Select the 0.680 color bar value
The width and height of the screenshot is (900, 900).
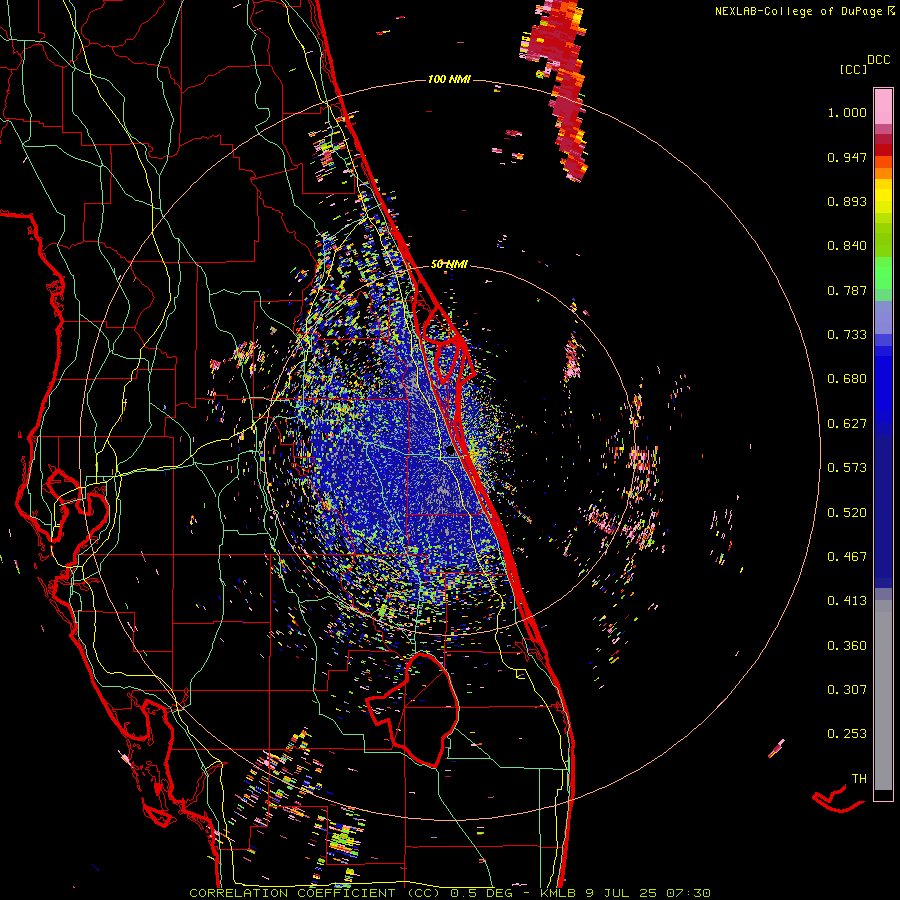(847, 379)
